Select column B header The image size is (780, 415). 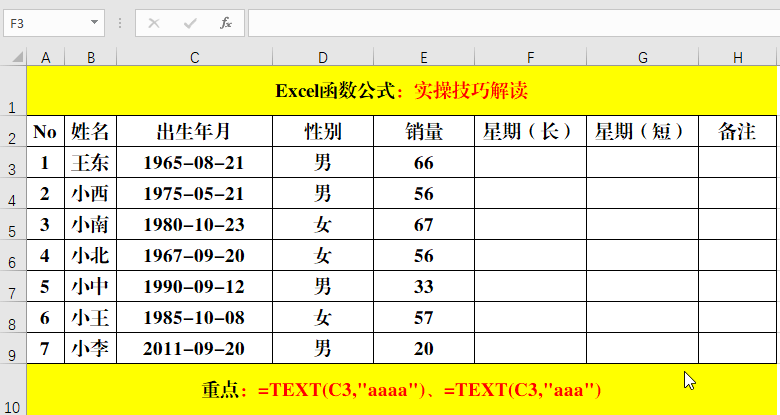coord(91,57)
